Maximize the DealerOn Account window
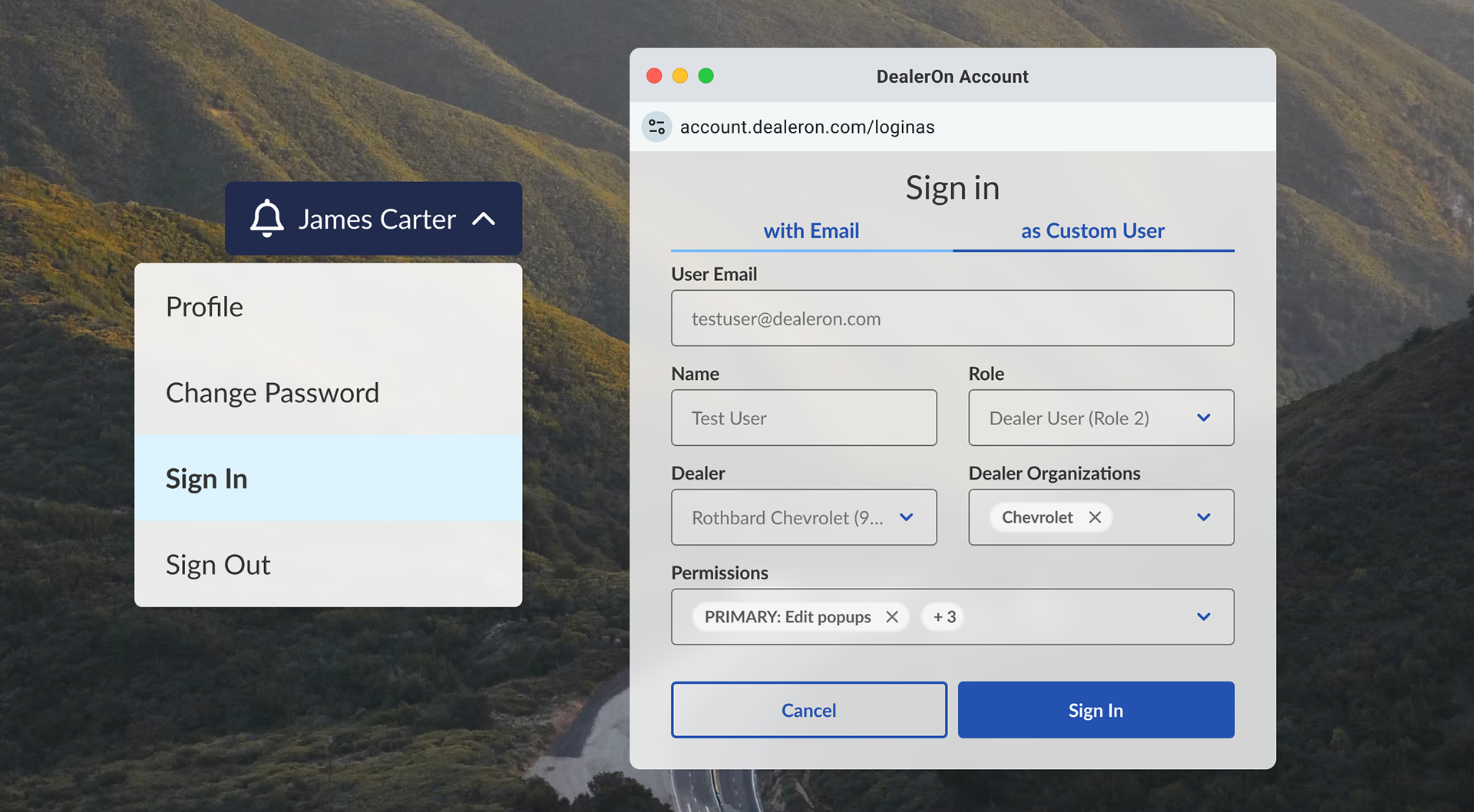 [x=706, y=76]
